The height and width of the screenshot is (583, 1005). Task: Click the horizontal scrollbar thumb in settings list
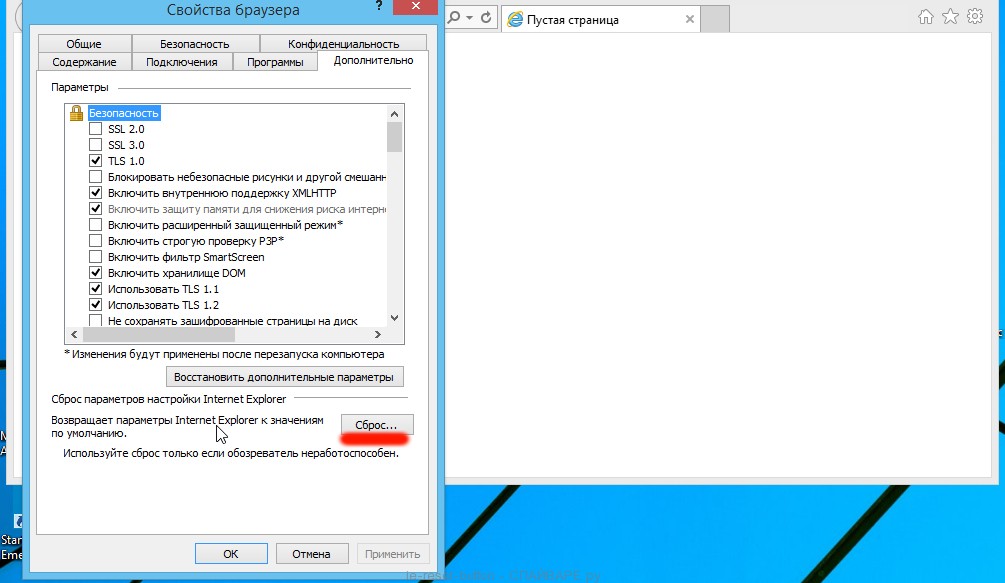click(158, 334)
